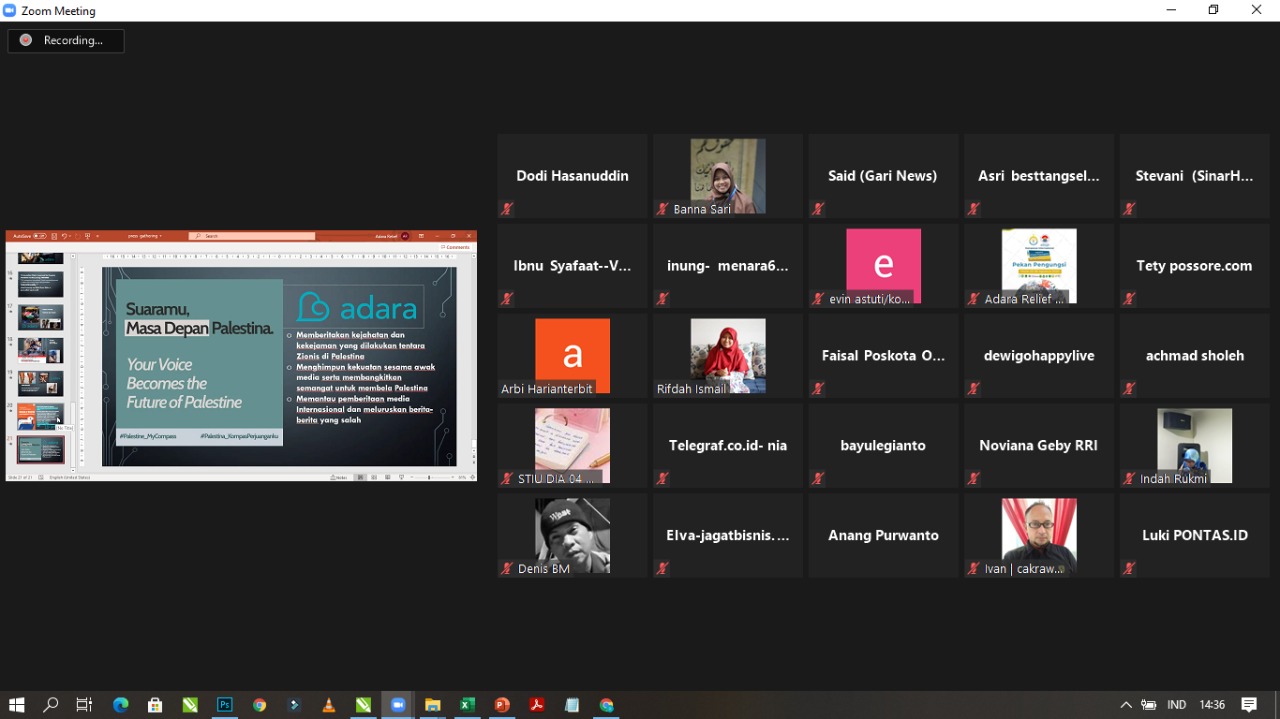Select the shared PowerPoint screen view
This screenshot has width=1280, height=719.
pos(241,356)
